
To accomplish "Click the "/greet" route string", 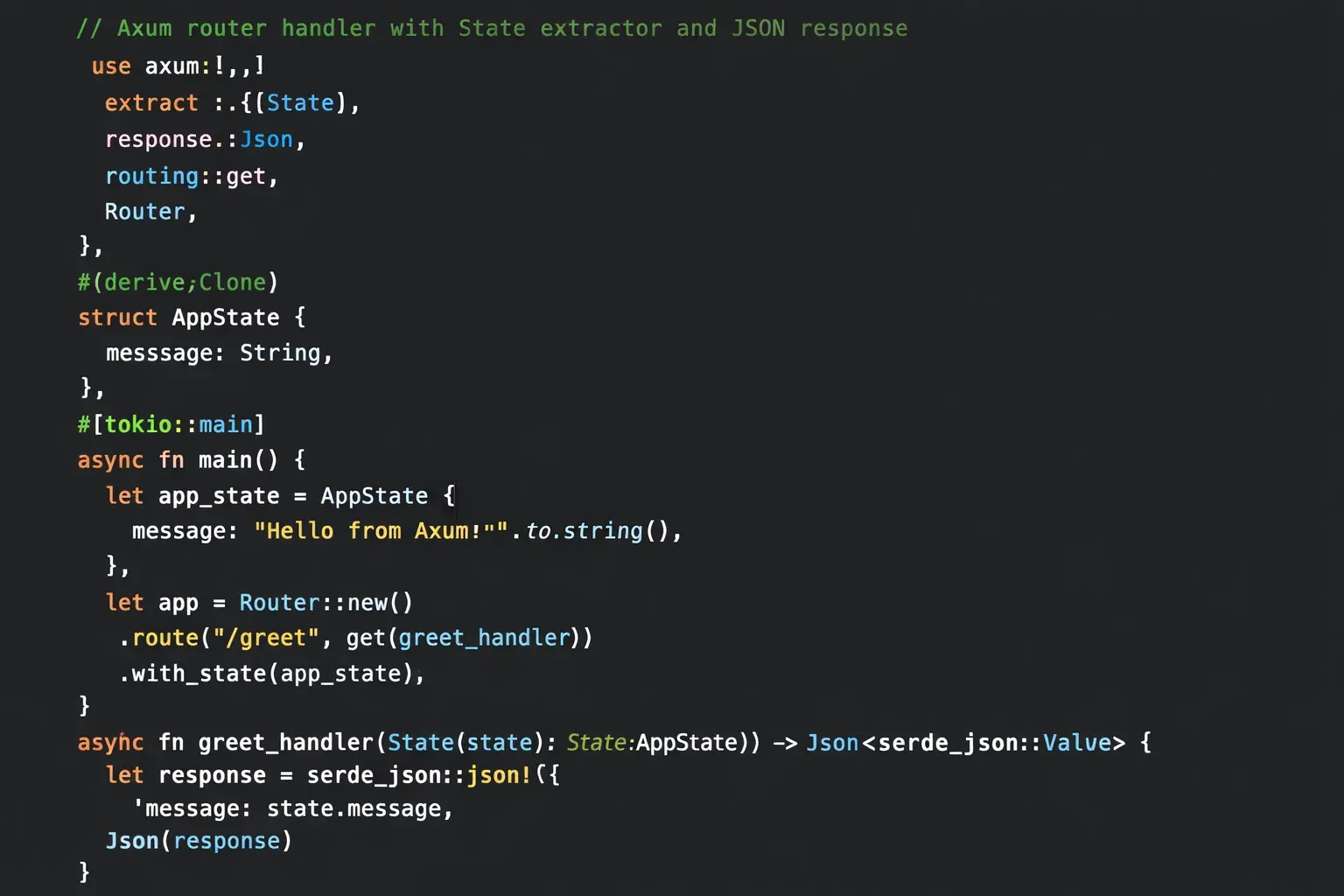I will [266, 638].
